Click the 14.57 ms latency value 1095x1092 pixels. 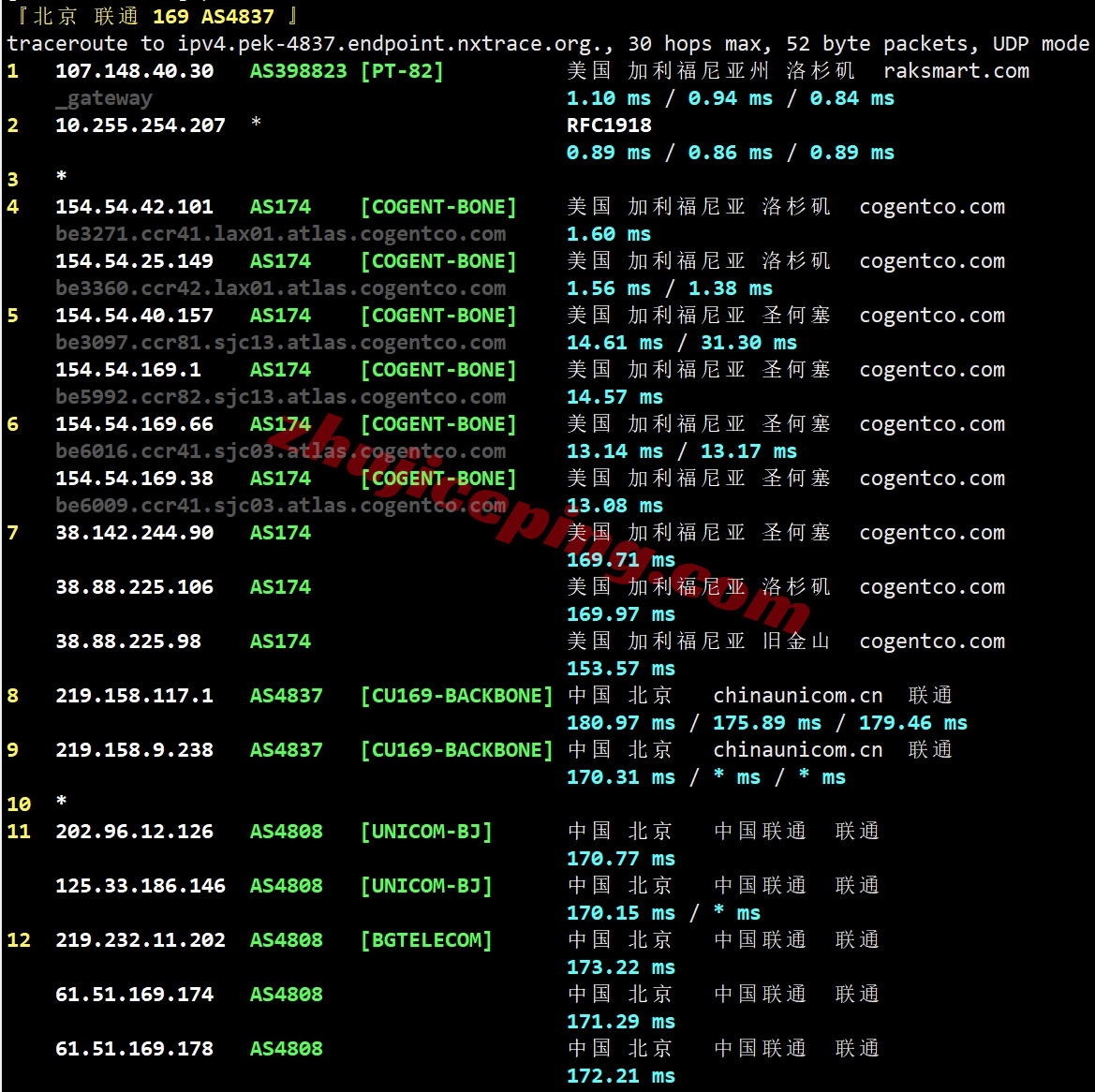coord(615,397)
